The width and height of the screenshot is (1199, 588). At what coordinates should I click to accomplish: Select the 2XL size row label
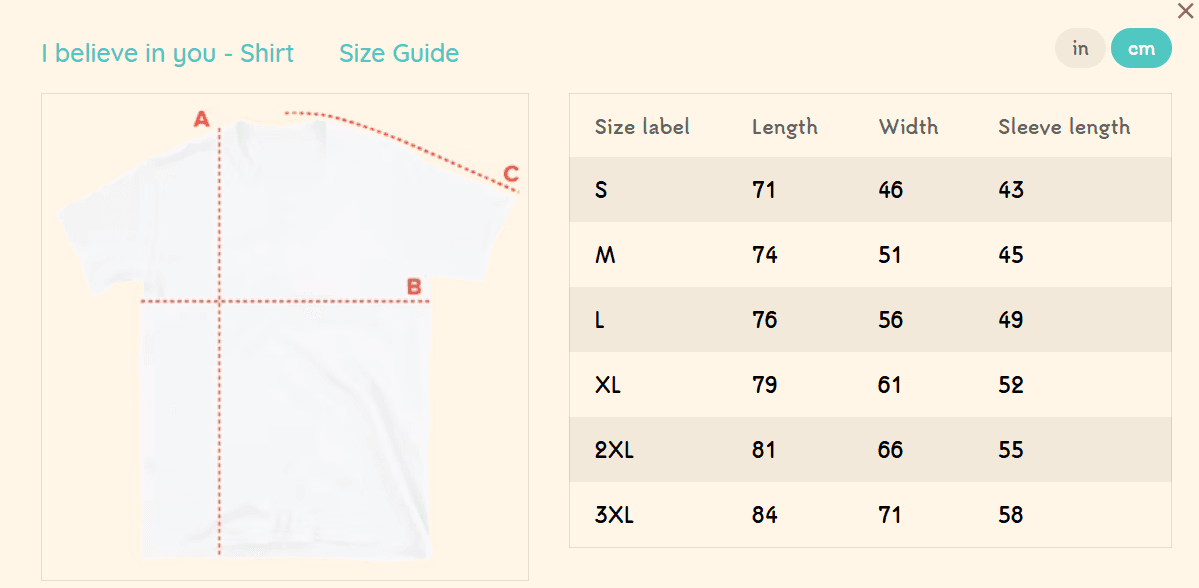(614, 450)
